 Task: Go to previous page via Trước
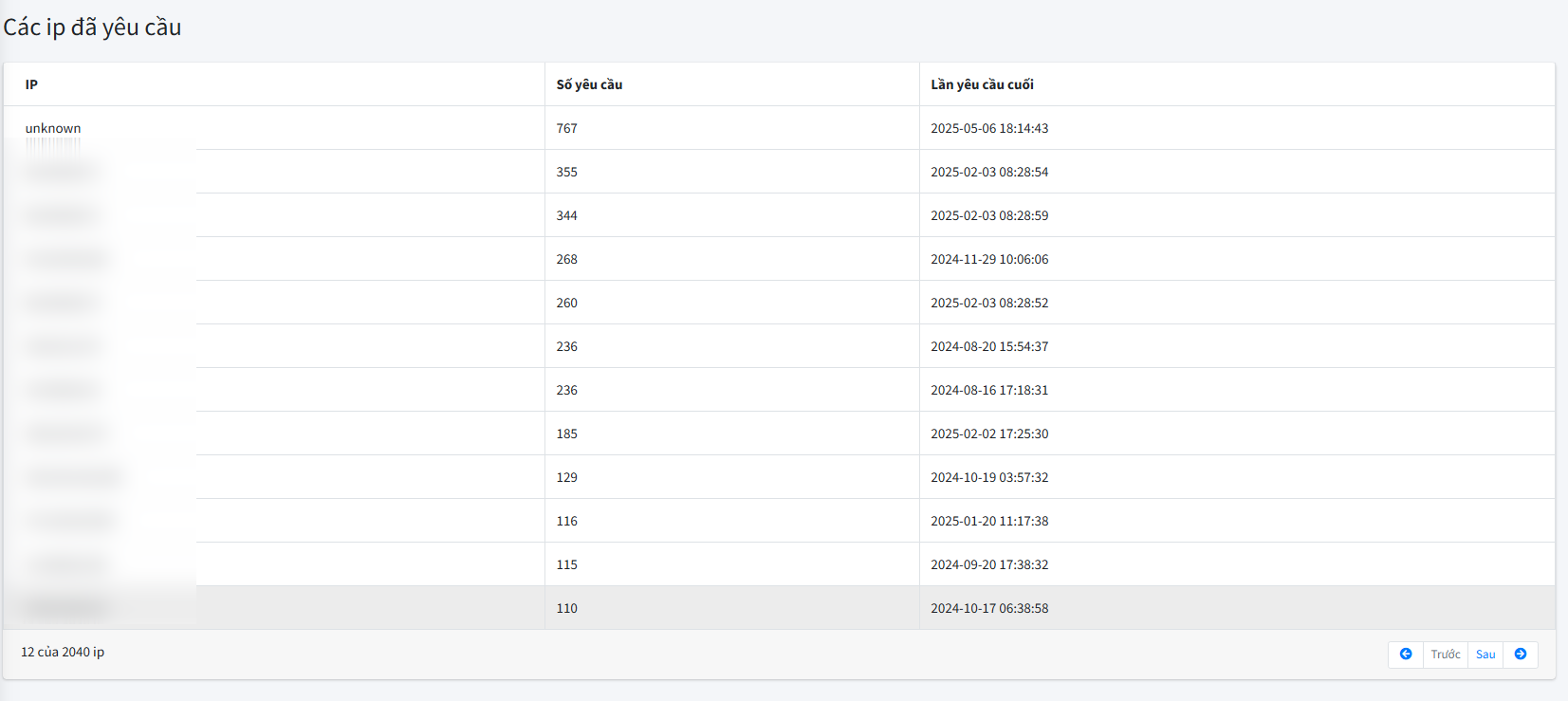[1446, 655]
